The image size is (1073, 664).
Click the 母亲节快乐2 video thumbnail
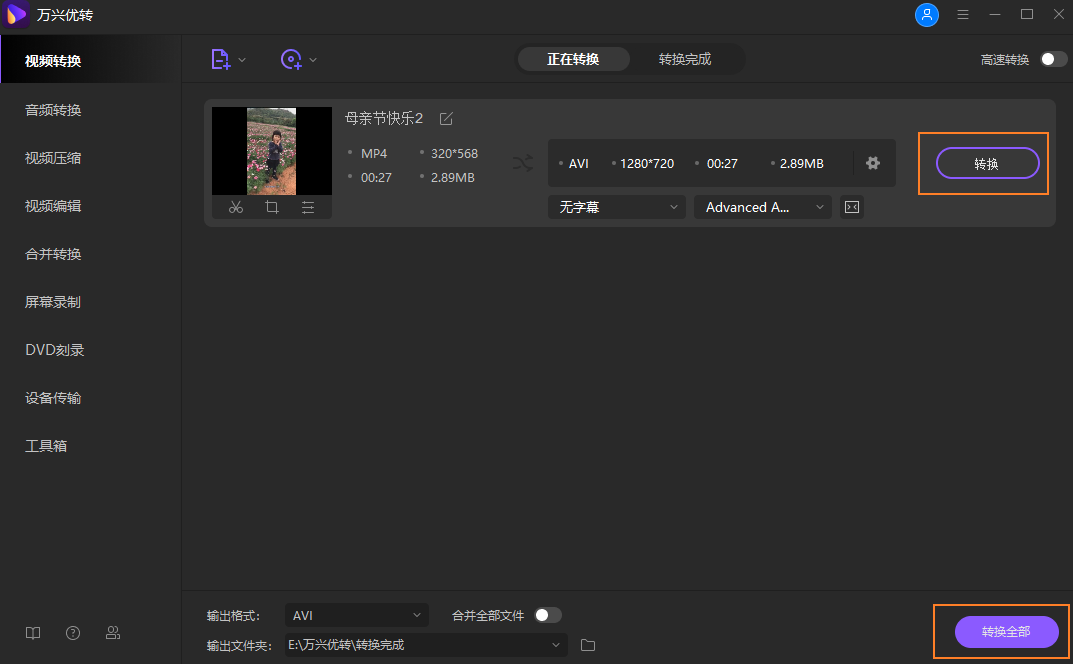pos(272,150)
